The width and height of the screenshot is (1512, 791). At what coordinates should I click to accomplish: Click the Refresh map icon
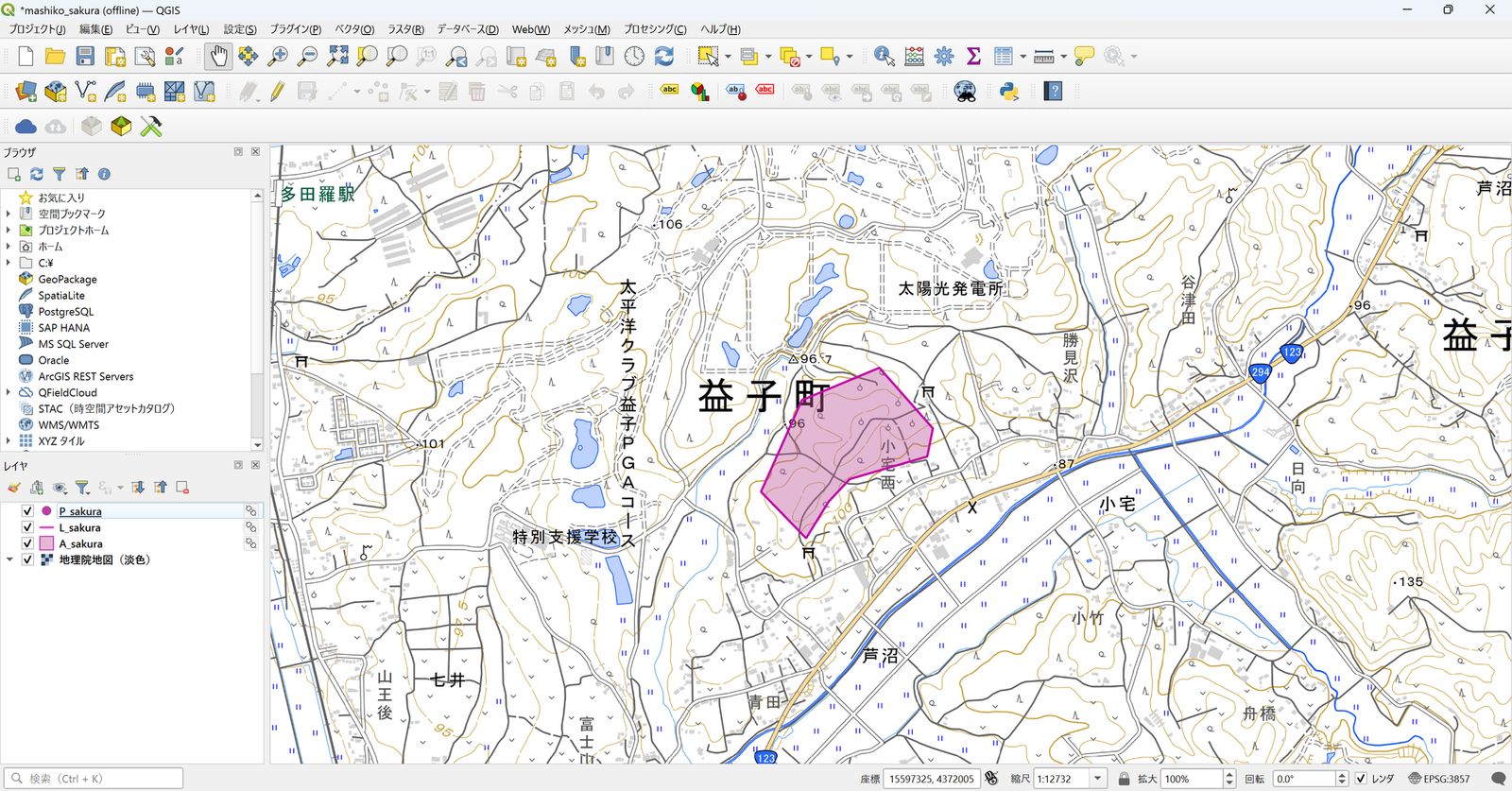click(664, 57)
